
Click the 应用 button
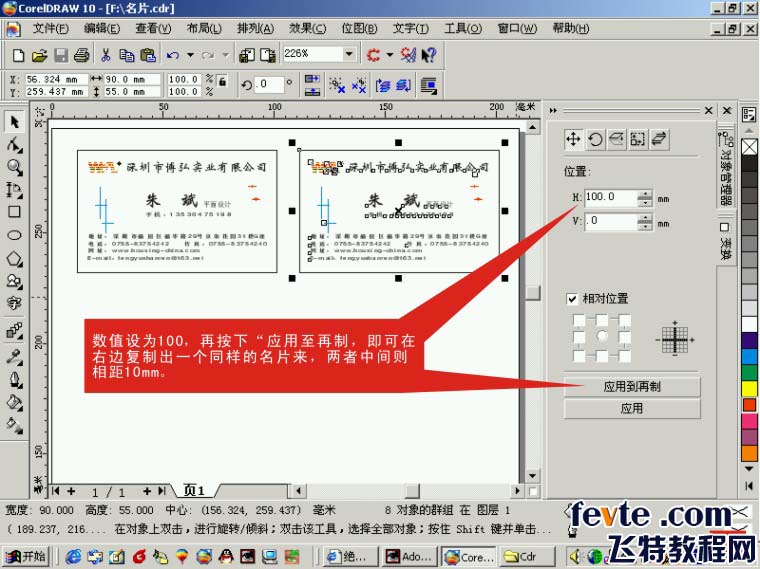[x=632, y=409]
